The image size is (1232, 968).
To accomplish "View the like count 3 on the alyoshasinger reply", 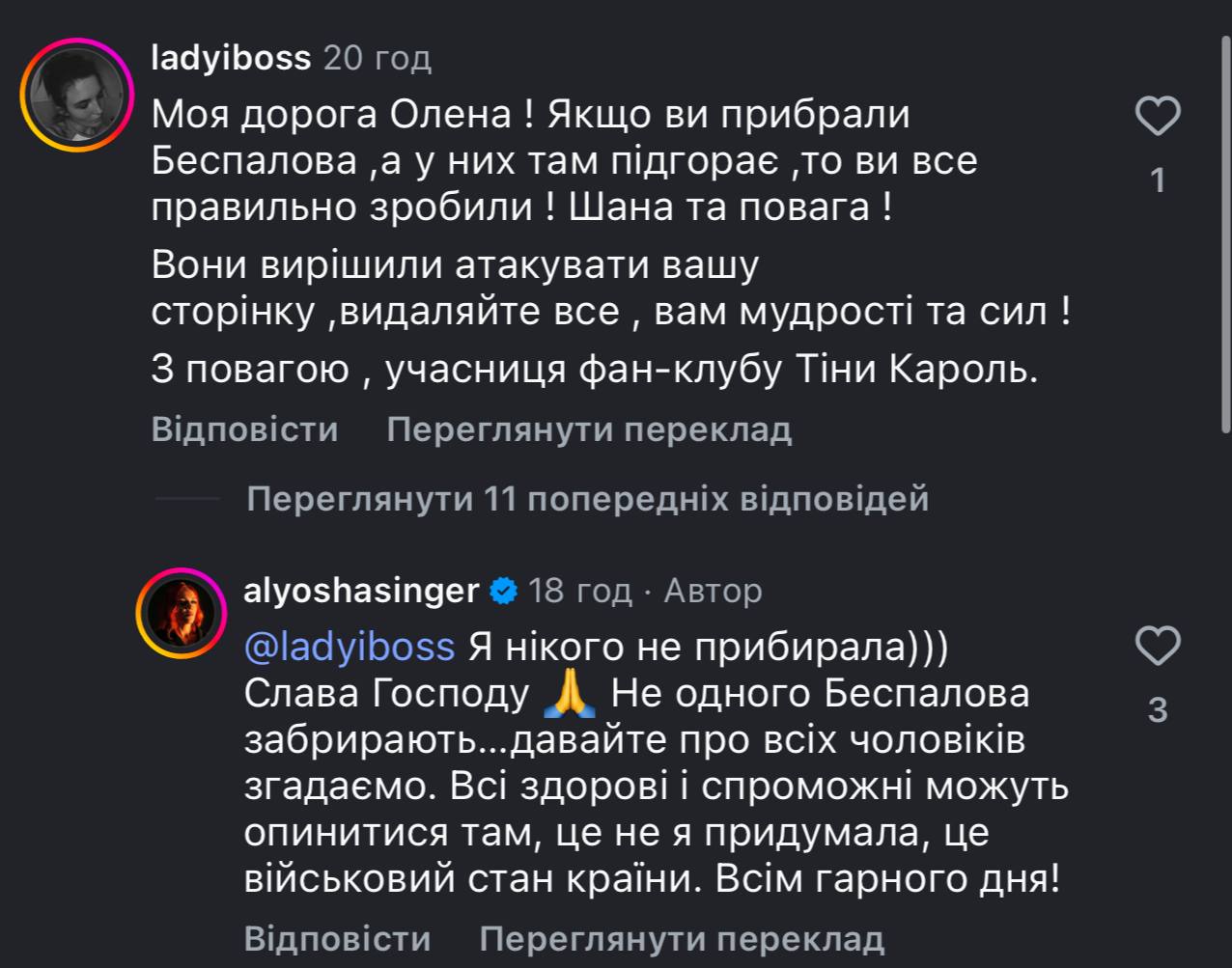I will click(x=1158, y=710).
